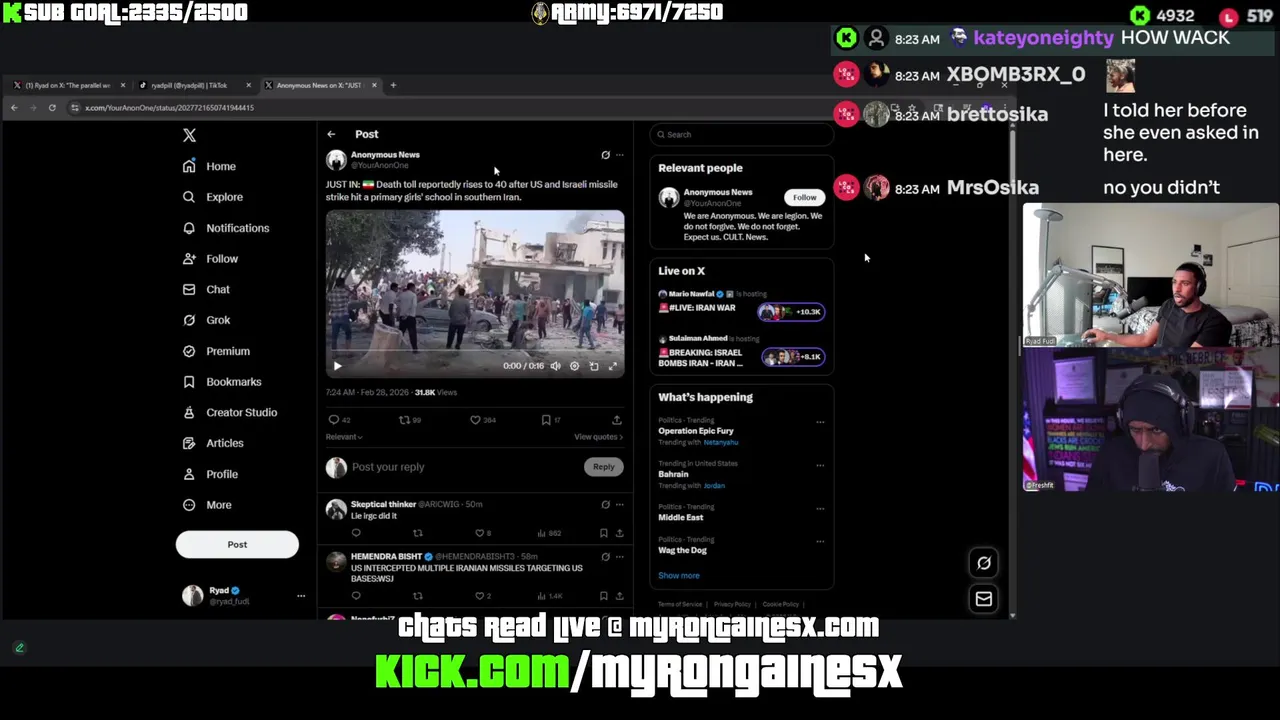Image resolution: width=1280 pixels, height=720 pixels.
Task: Repost the main post with 99 reposts
Action: tap(410, 420)
